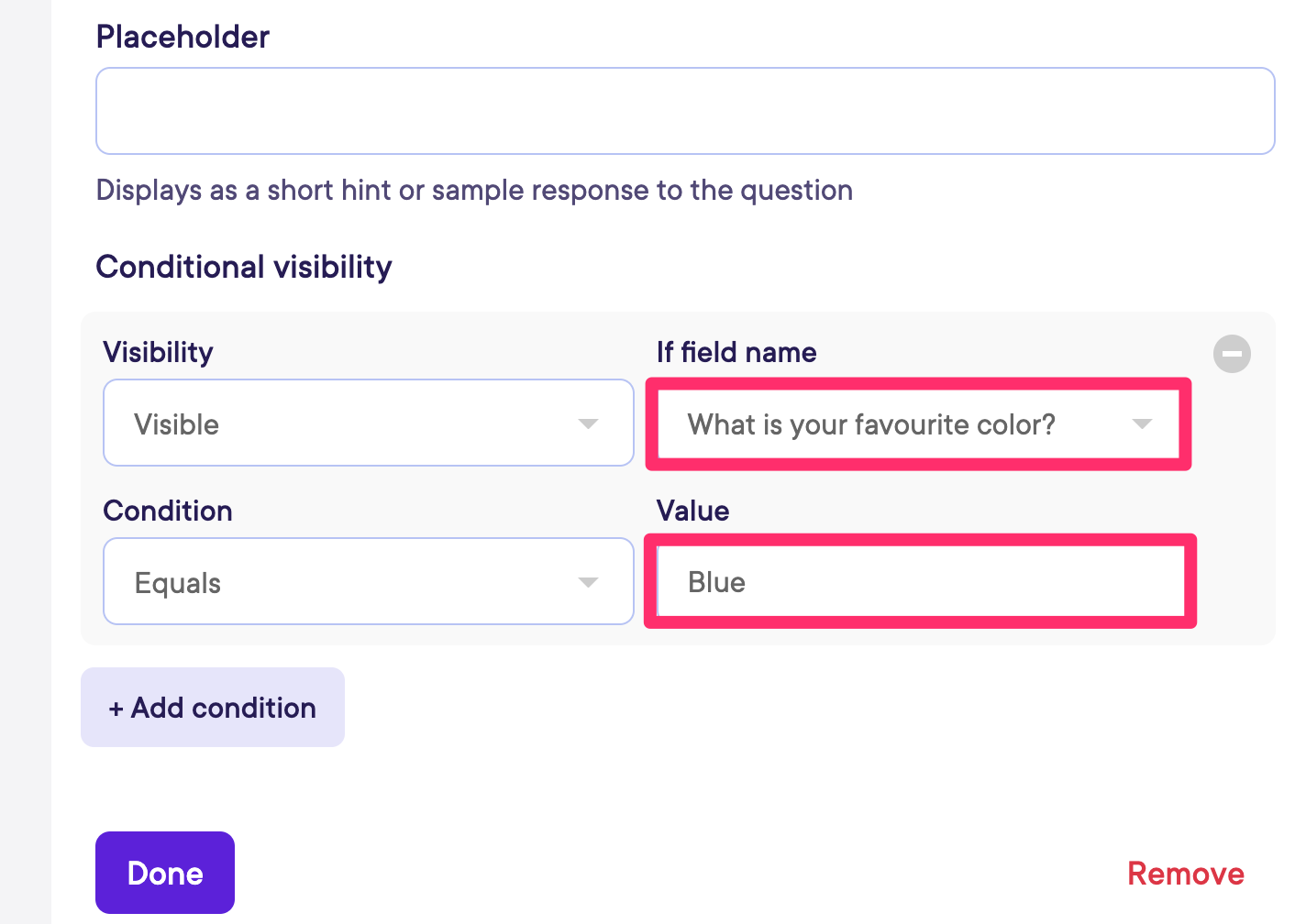This screenshot has width=1295, height=924.
Task: Click the 'If field name' label
Action: coord(736,352)
